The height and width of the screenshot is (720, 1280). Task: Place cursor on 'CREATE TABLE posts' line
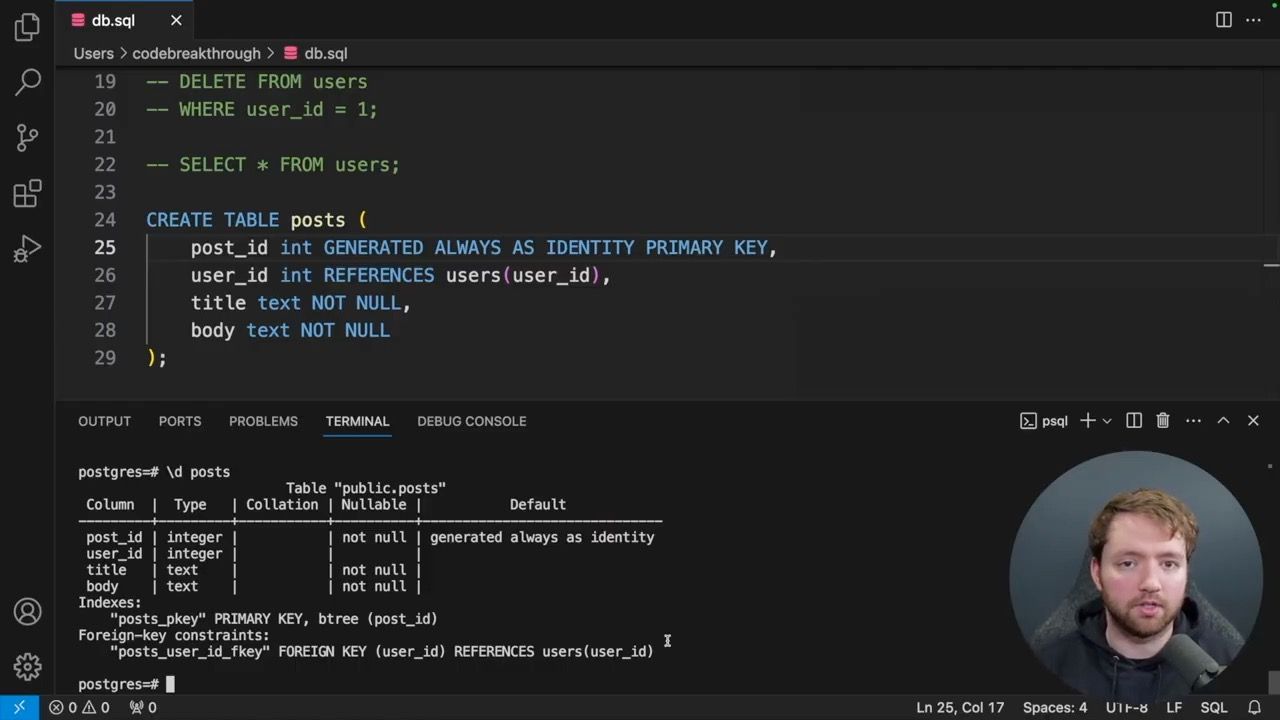coord(257,220)
